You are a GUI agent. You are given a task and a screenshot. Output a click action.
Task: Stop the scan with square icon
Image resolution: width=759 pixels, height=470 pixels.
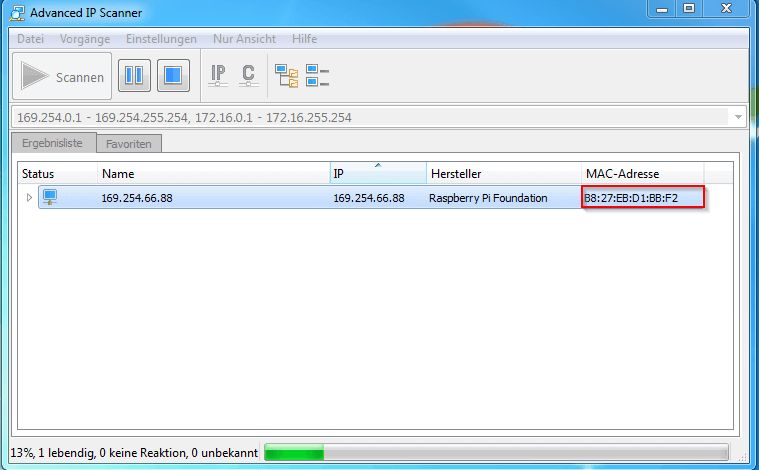pos(173,76)
